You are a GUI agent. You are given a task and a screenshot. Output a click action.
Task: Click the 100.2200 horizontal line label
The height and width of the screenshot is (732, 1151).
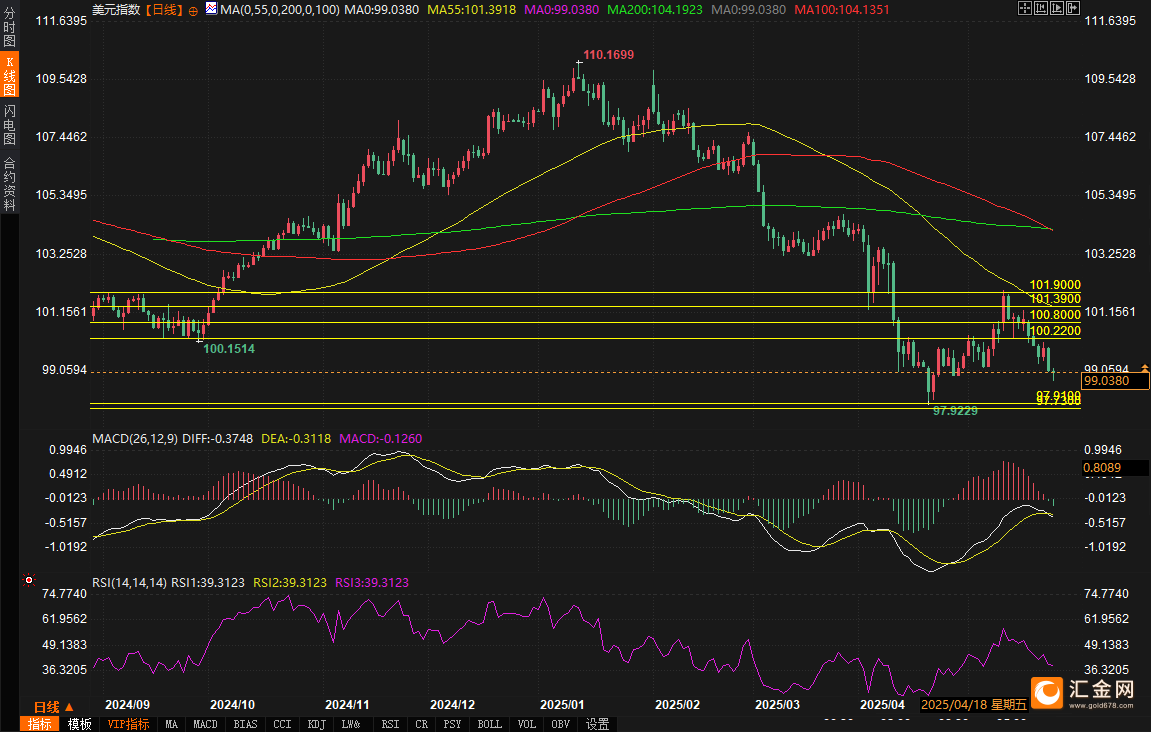(1055, 331)
